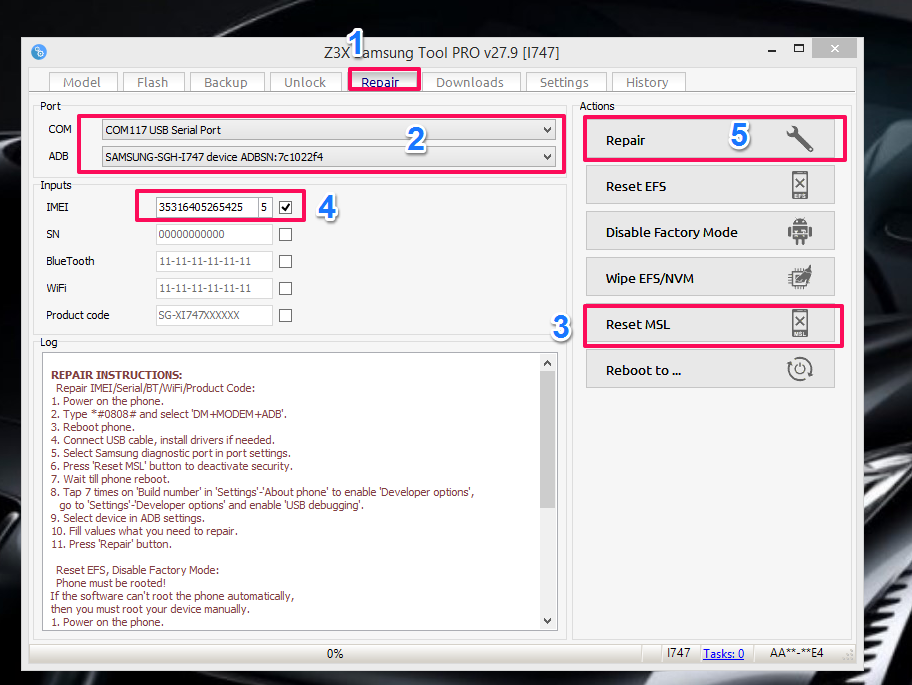Click the IMEI check digit field
The image size is (912, 685).
click(x=265, y=207)
